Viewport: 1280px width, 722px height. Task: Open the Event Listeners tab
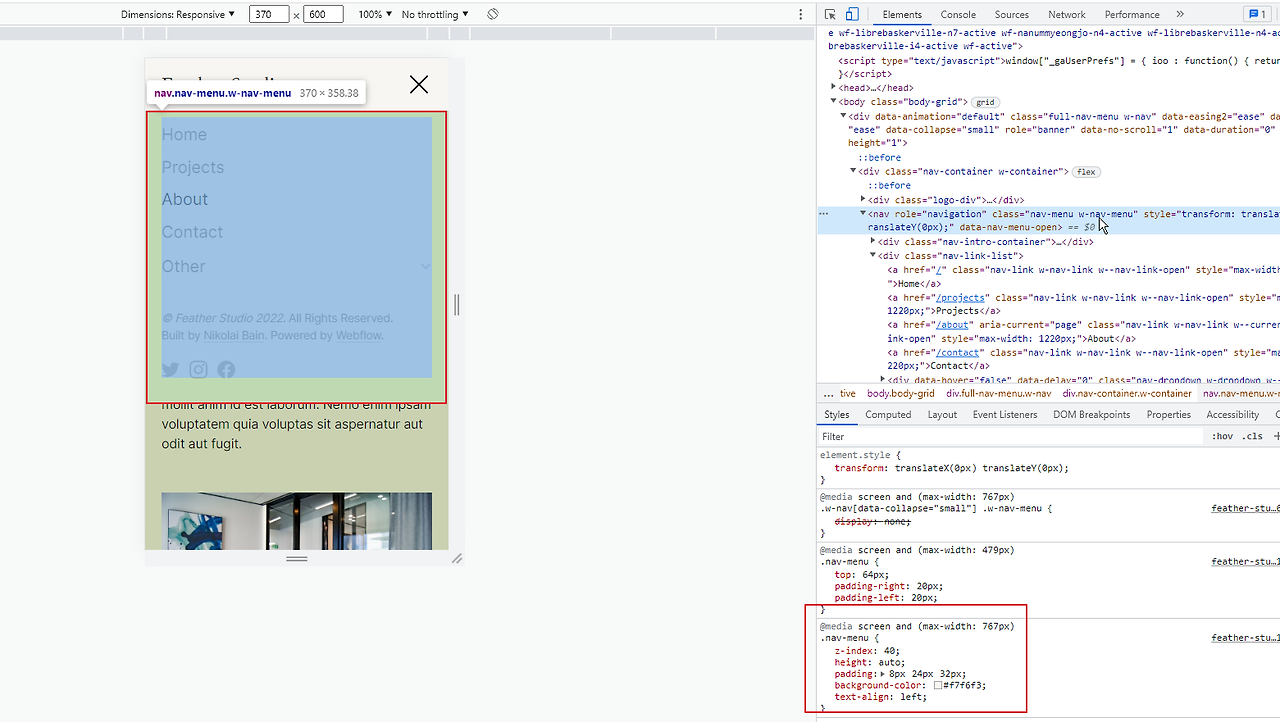coord(1005,415)
